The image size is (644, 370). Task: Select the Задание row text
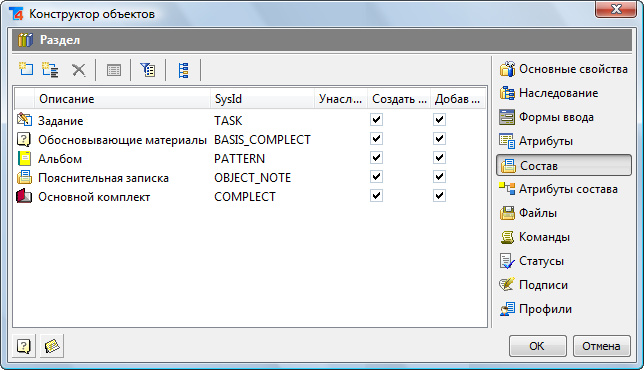pos(61,121)
